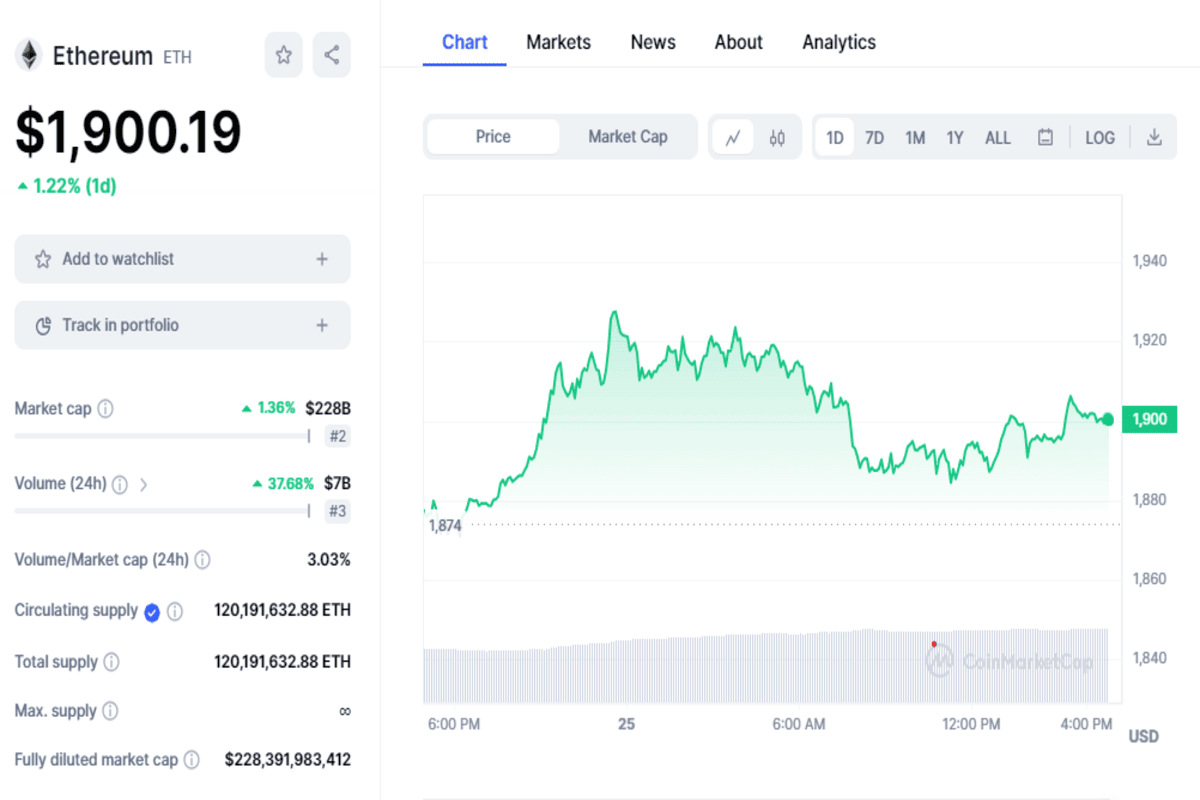Expand Volume (24h) details chevron

coord(143,485)
